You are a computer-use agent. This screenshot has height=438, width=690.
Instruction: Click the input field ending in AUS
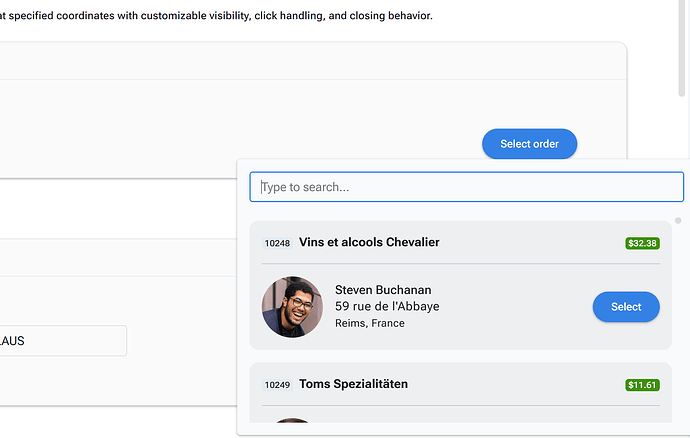62,341
